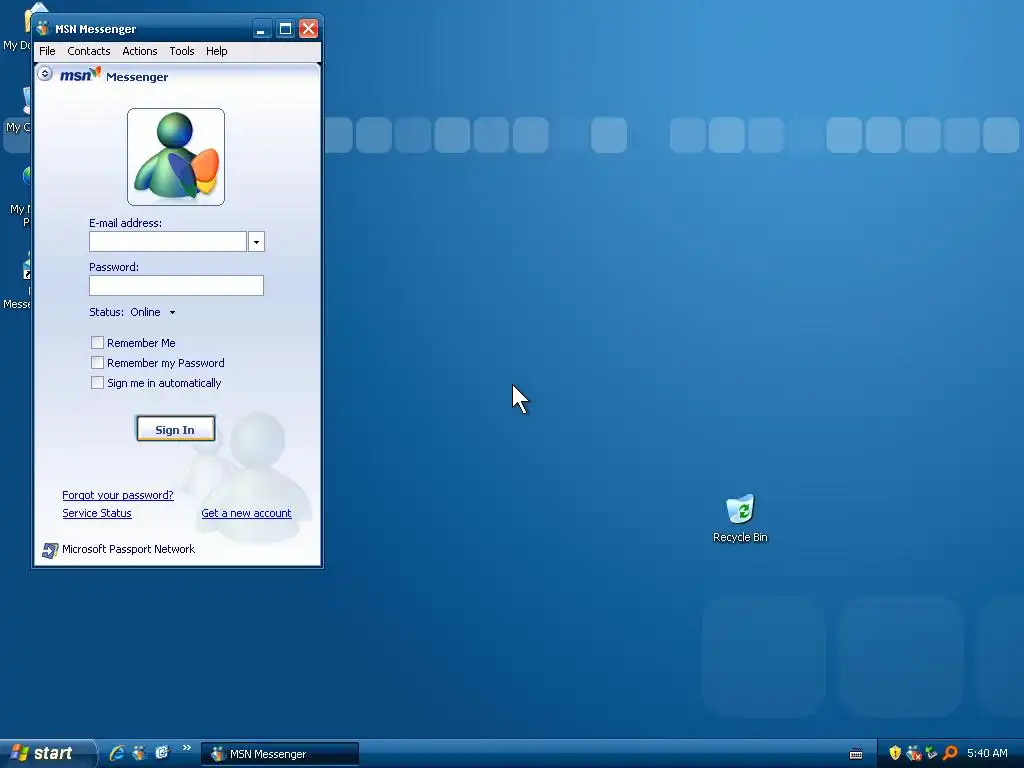1024x768 pixels.
Task: Click the MSN butterfly logo in header
Action: [x=96, y=71]
